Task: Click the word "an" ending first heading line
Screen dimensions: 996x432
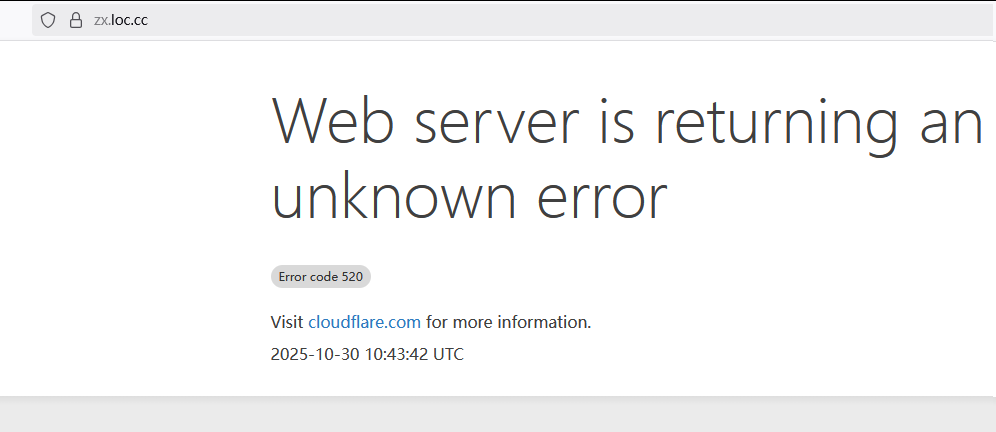Action: pos(950,122)
